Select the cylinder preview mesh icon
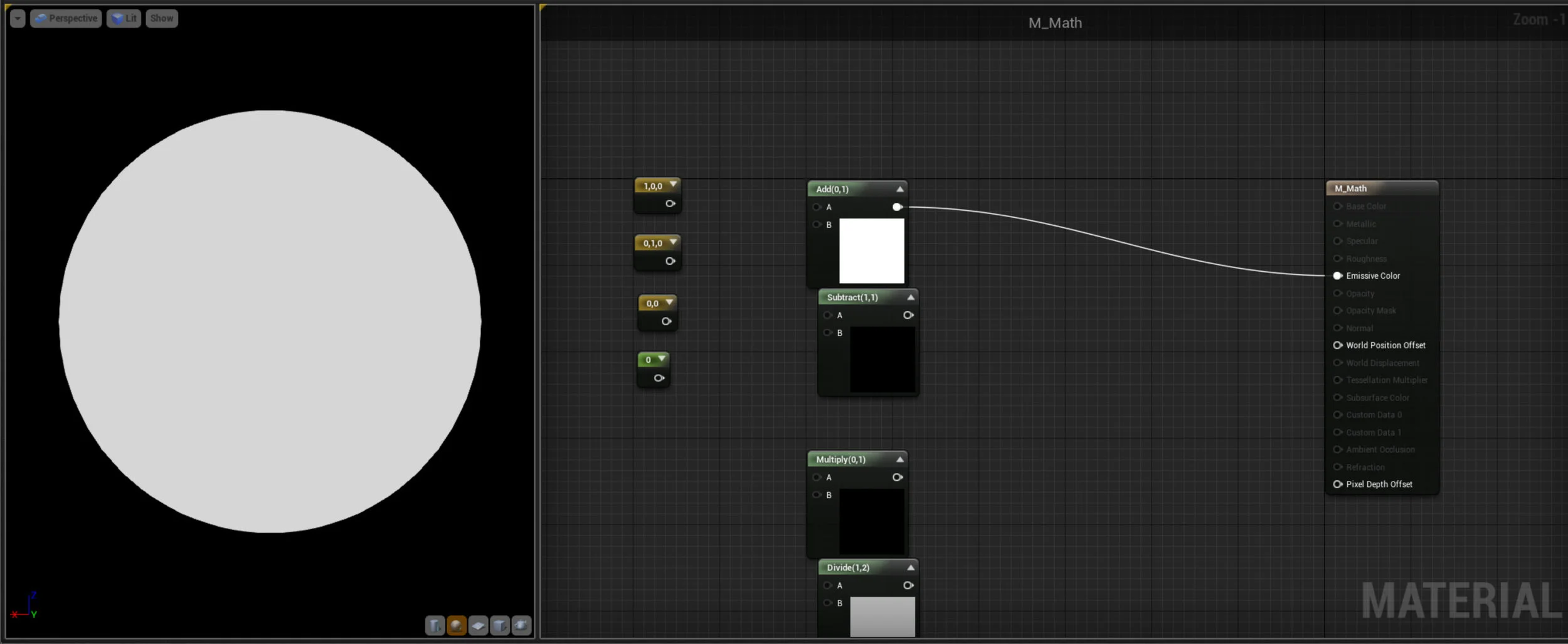Screen dimensions: 1568x644 [x=435, y=625]
